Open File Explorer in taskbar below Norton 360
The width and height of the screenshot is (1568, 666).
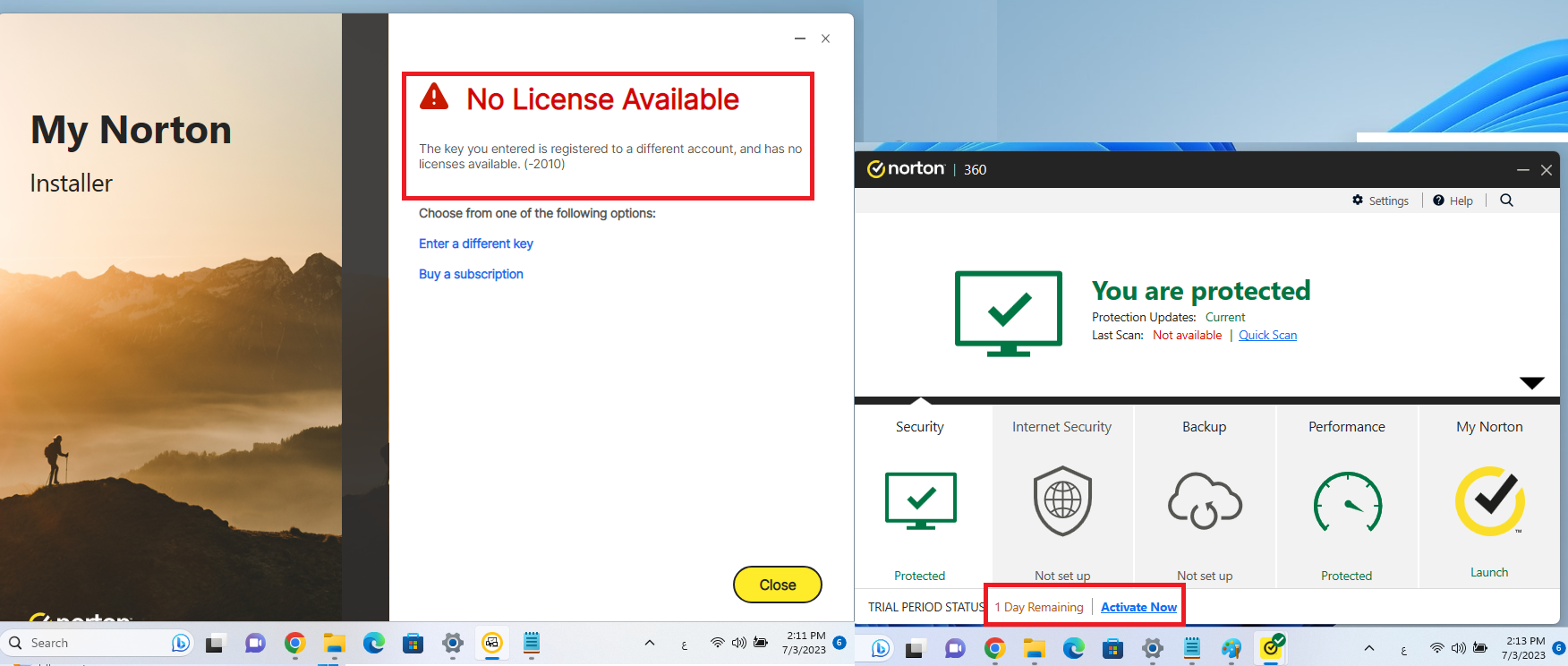pyautogui.click(x=1034, y=648)
